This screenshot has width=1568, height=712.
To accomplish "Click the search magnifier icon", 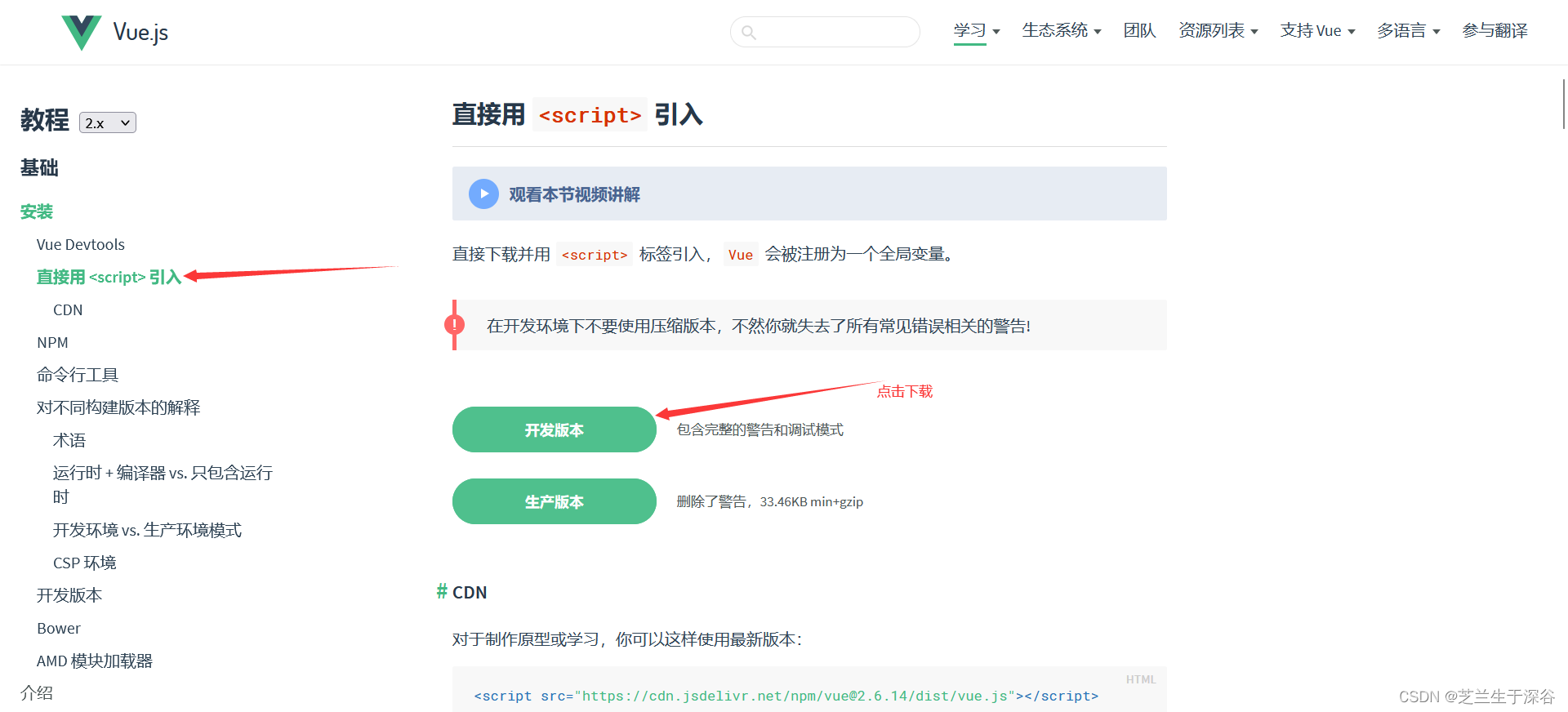I will coord(748,33).
